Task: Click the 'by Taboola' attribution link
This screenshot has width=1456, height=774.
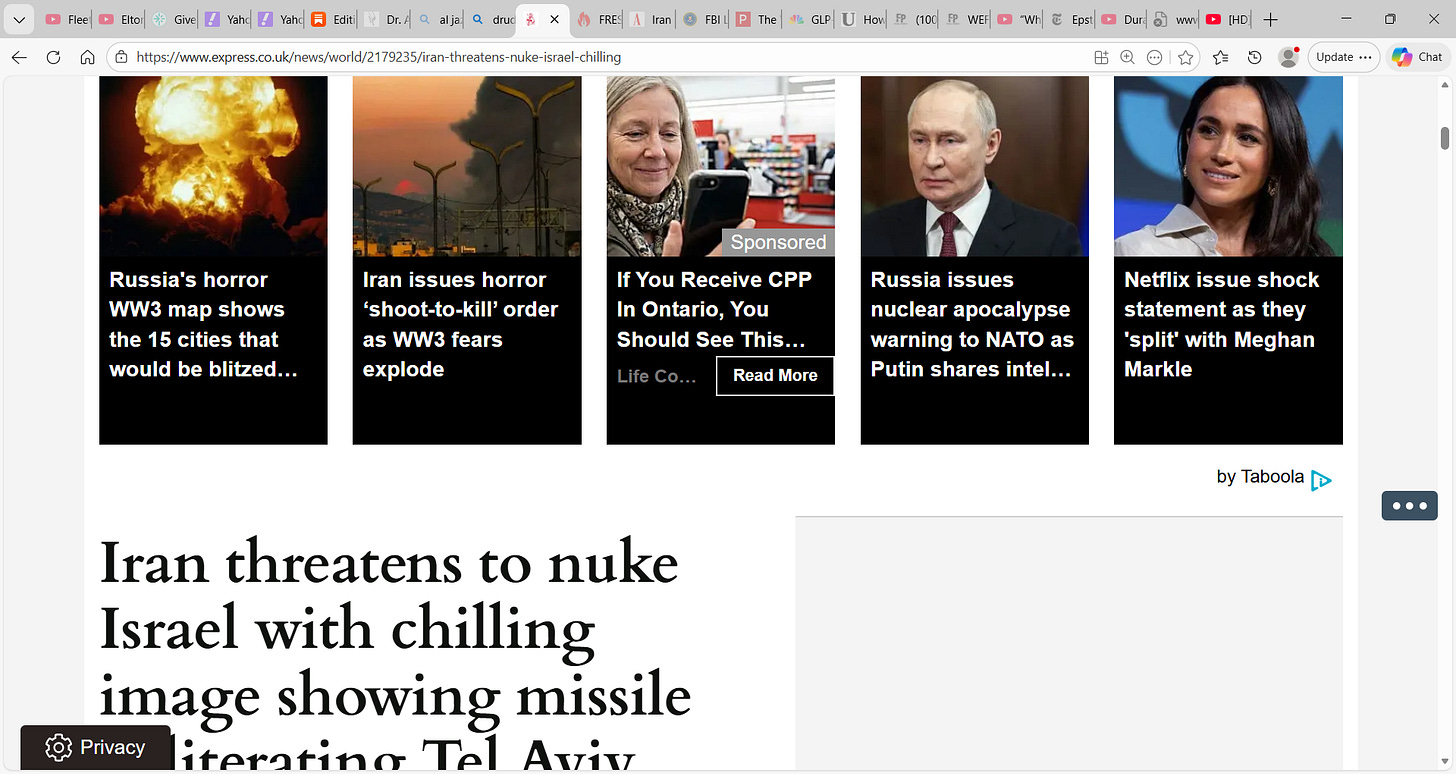Action: 1260,477
